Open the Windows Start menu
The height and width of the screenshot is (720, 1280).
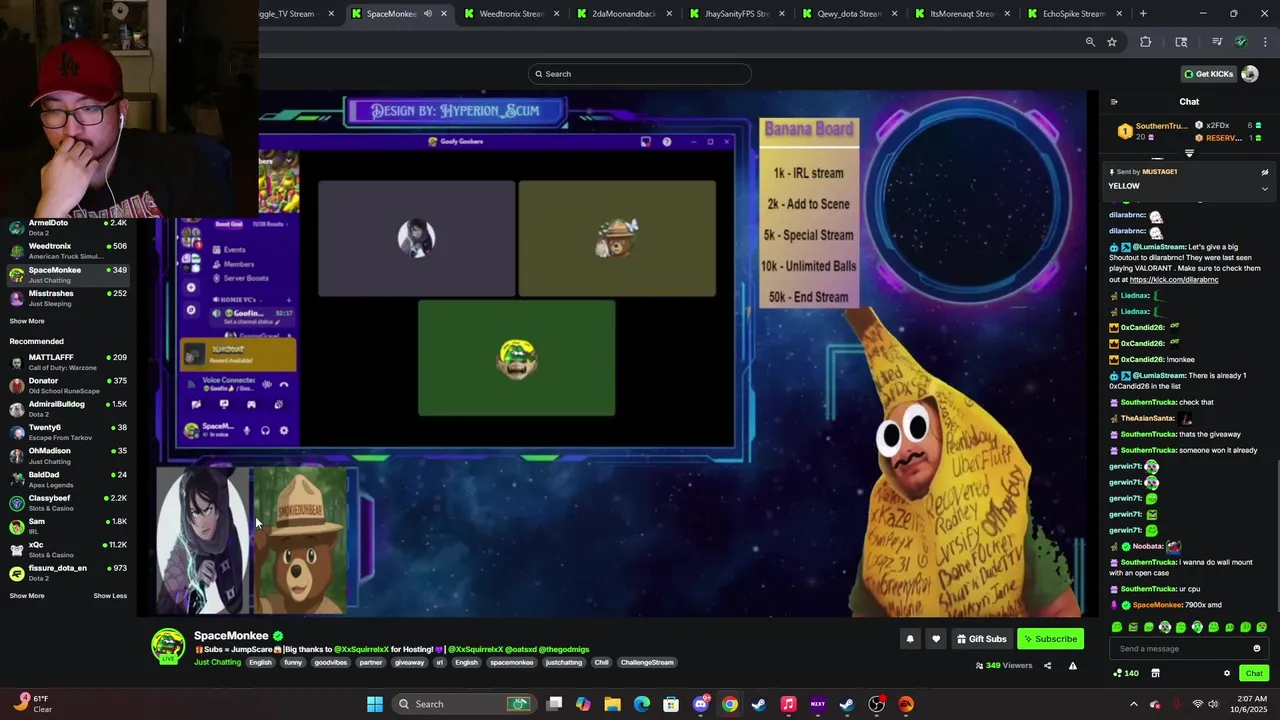(x=375, y=704)
